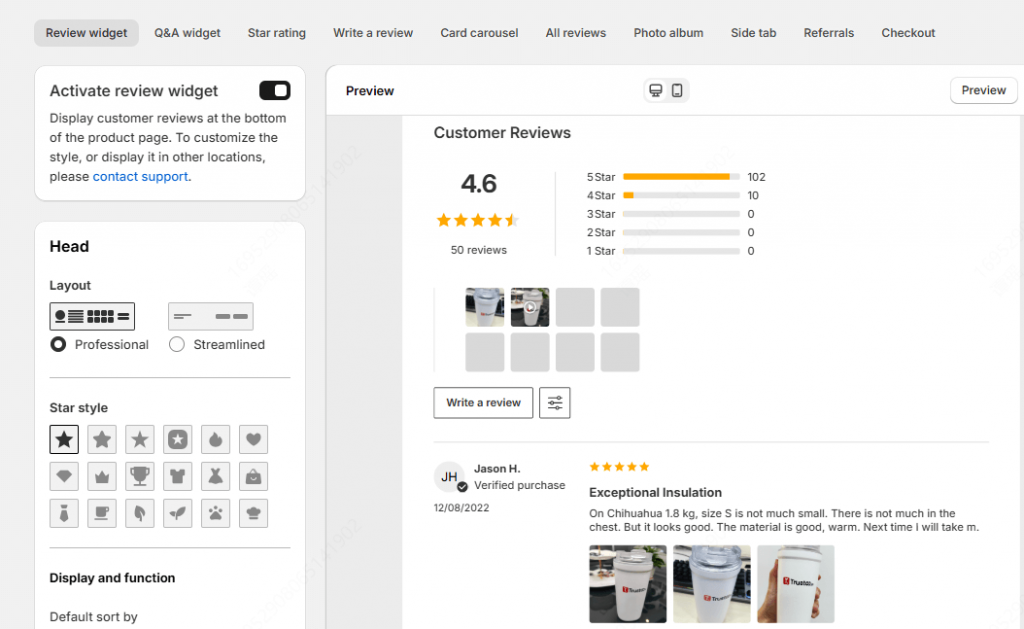1024x629 pixels.
Task: Select the diamond star style
Action: (x=64, y=476)
